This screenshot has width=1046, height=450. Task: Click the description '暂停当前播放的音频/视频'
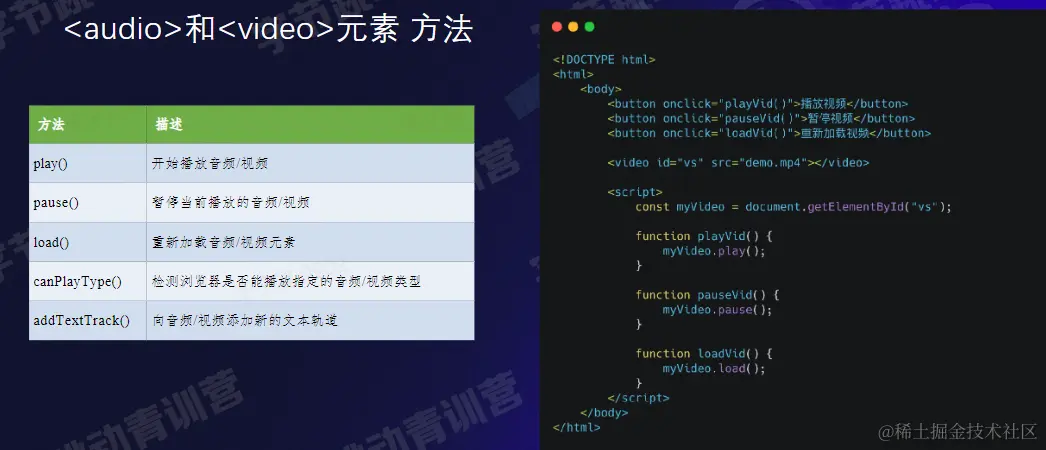click(x=231, y=203)
